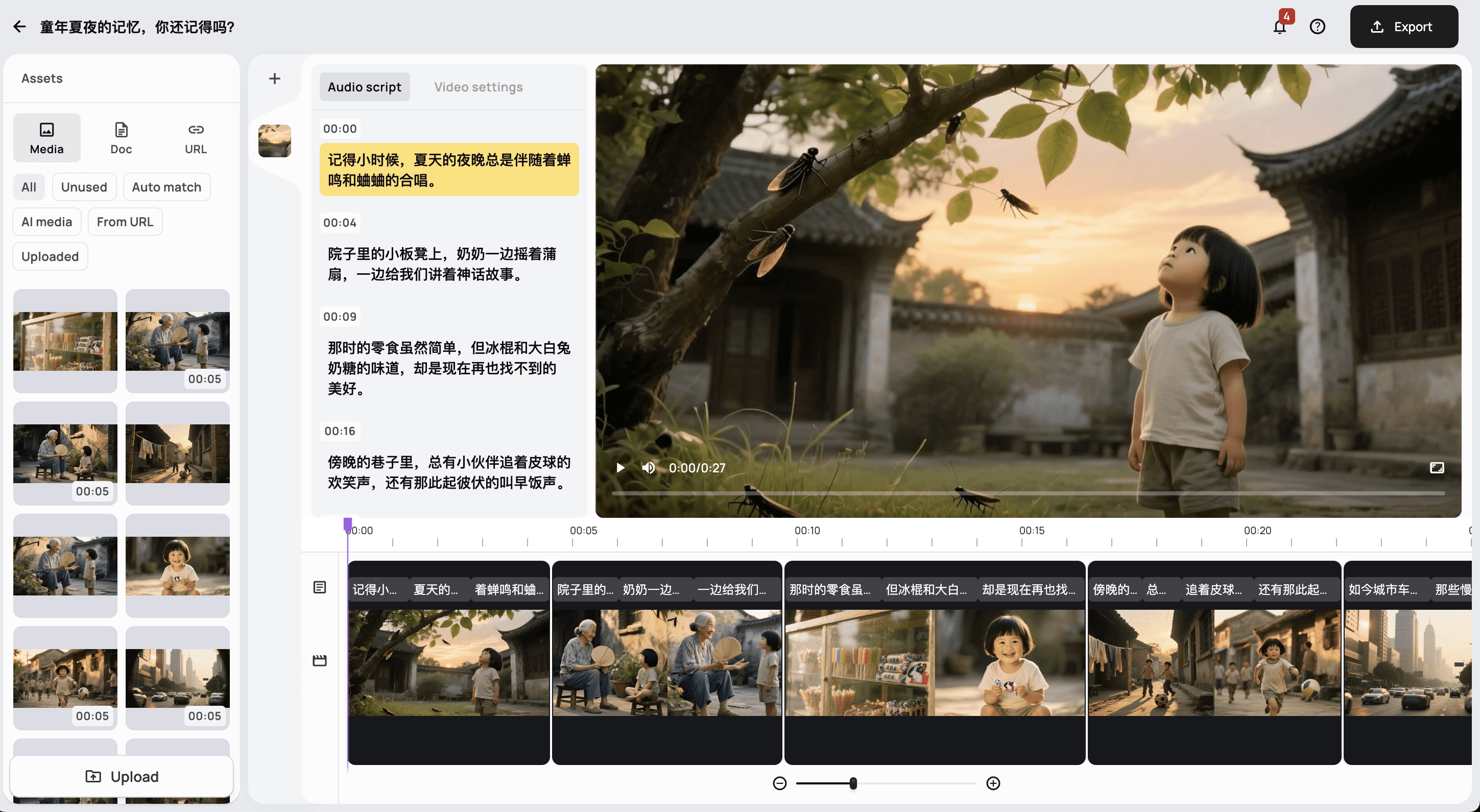Open the help question mark icon

coord(1317,27)
